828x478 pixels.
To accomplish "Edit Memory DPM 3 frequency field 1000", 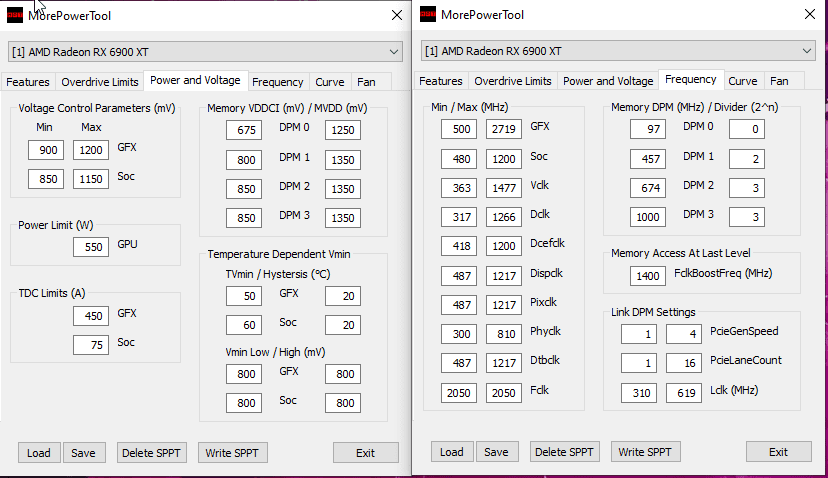I will [647, 217].
